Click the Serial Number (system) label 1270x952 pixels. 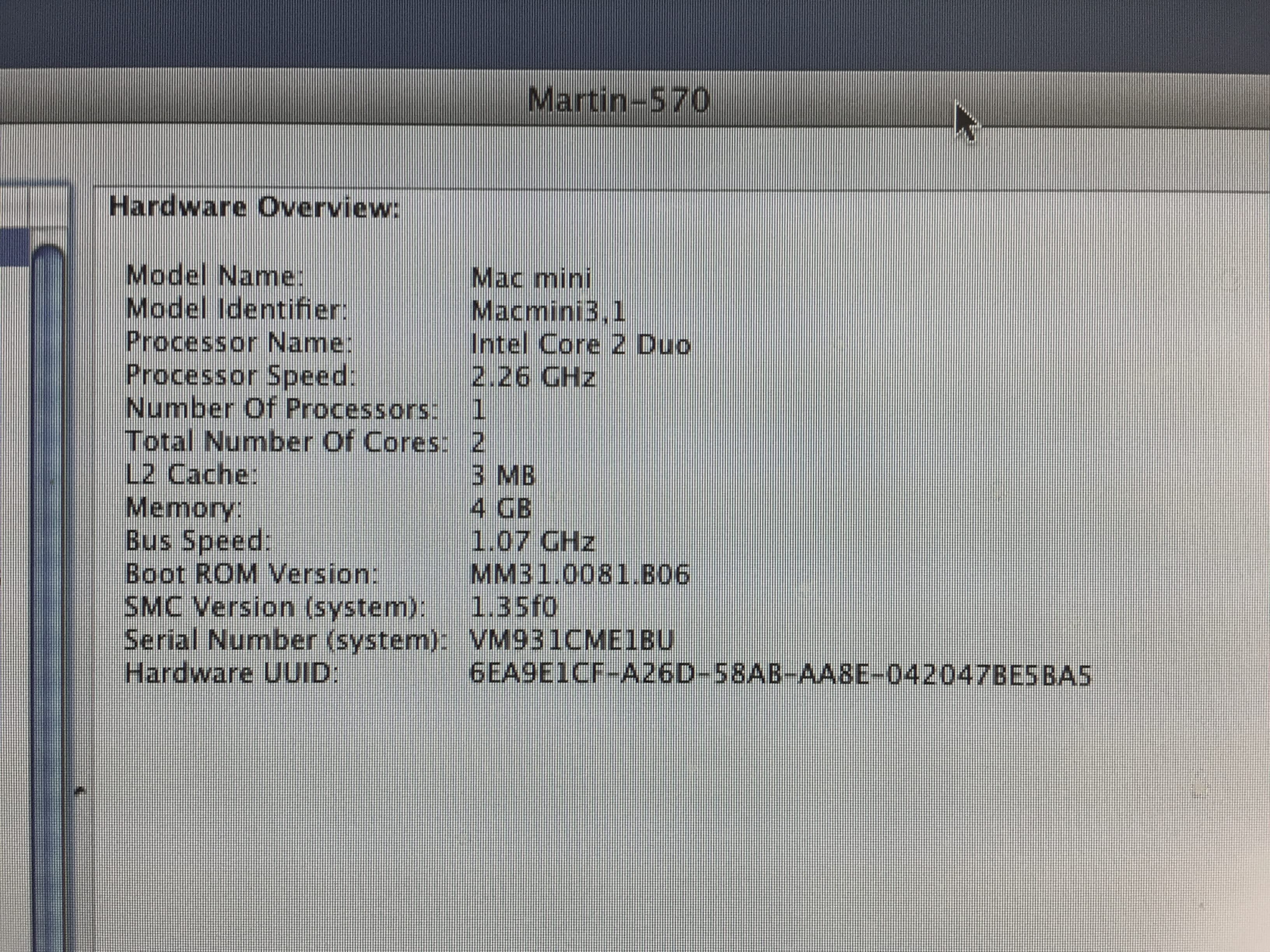(285, 640)
